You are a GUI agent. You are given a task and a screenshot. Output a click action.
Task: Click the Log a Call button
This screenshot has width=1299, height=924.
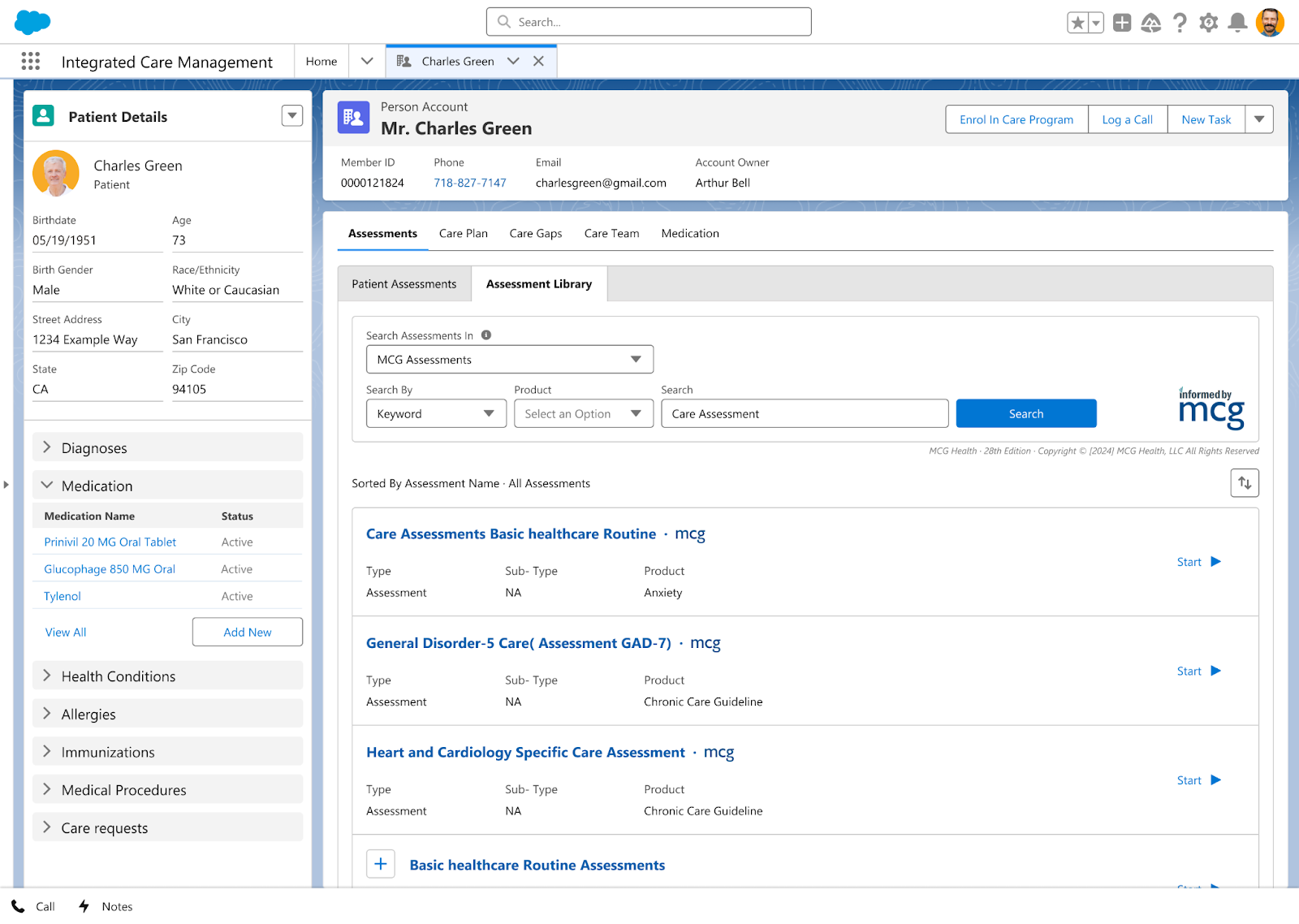pyautogui.click(x=1128, y=119)
